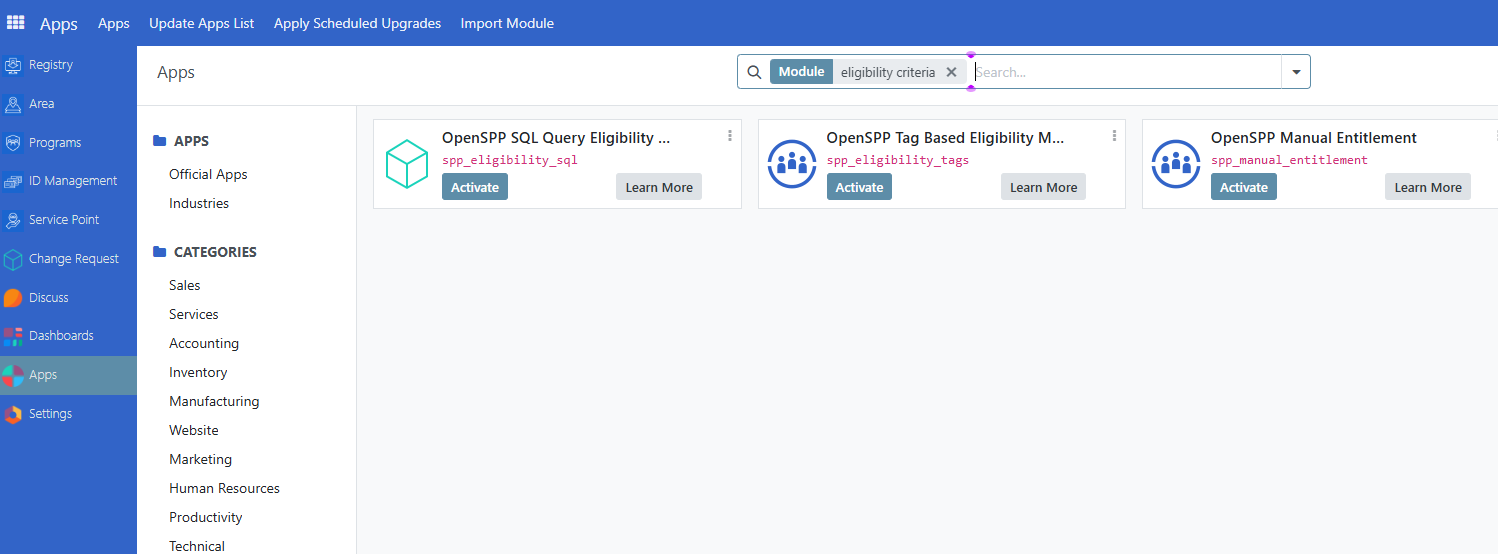Learn More about spp_manual_entitlement
The width and height of the screenshot is (1498, 554).
pyautogui.click(x=1428, y=187)
